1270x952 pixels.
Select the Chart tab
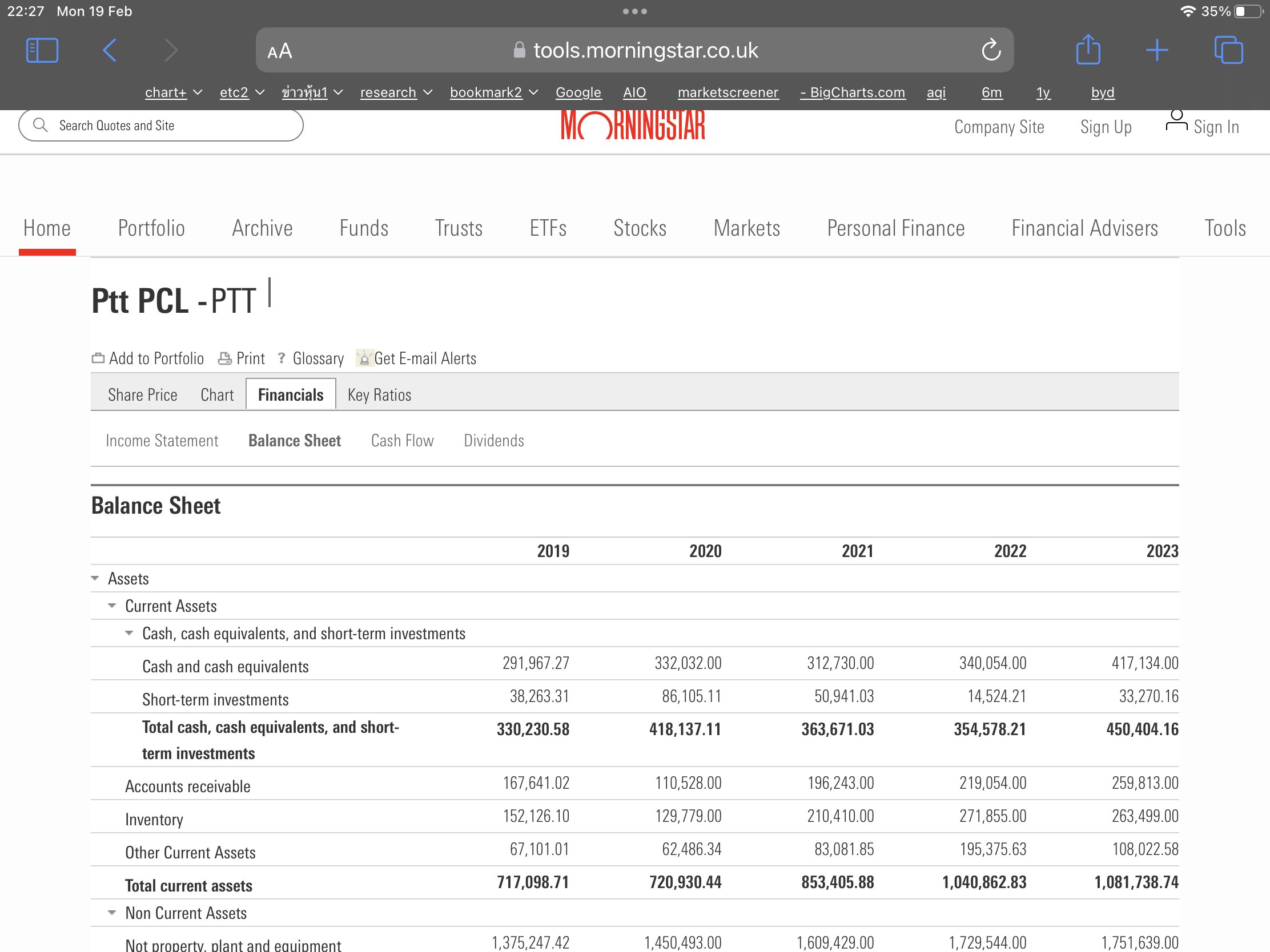[x=217, y=395]
